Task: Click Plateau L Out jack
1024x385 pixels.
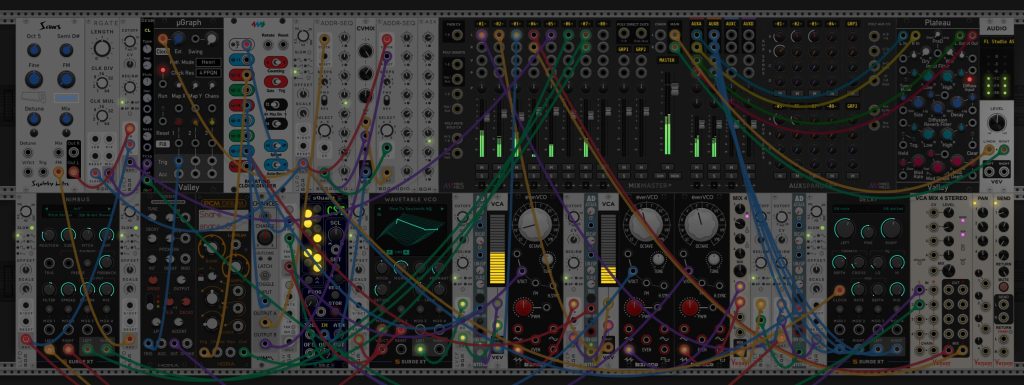Action: pos(959,35)
